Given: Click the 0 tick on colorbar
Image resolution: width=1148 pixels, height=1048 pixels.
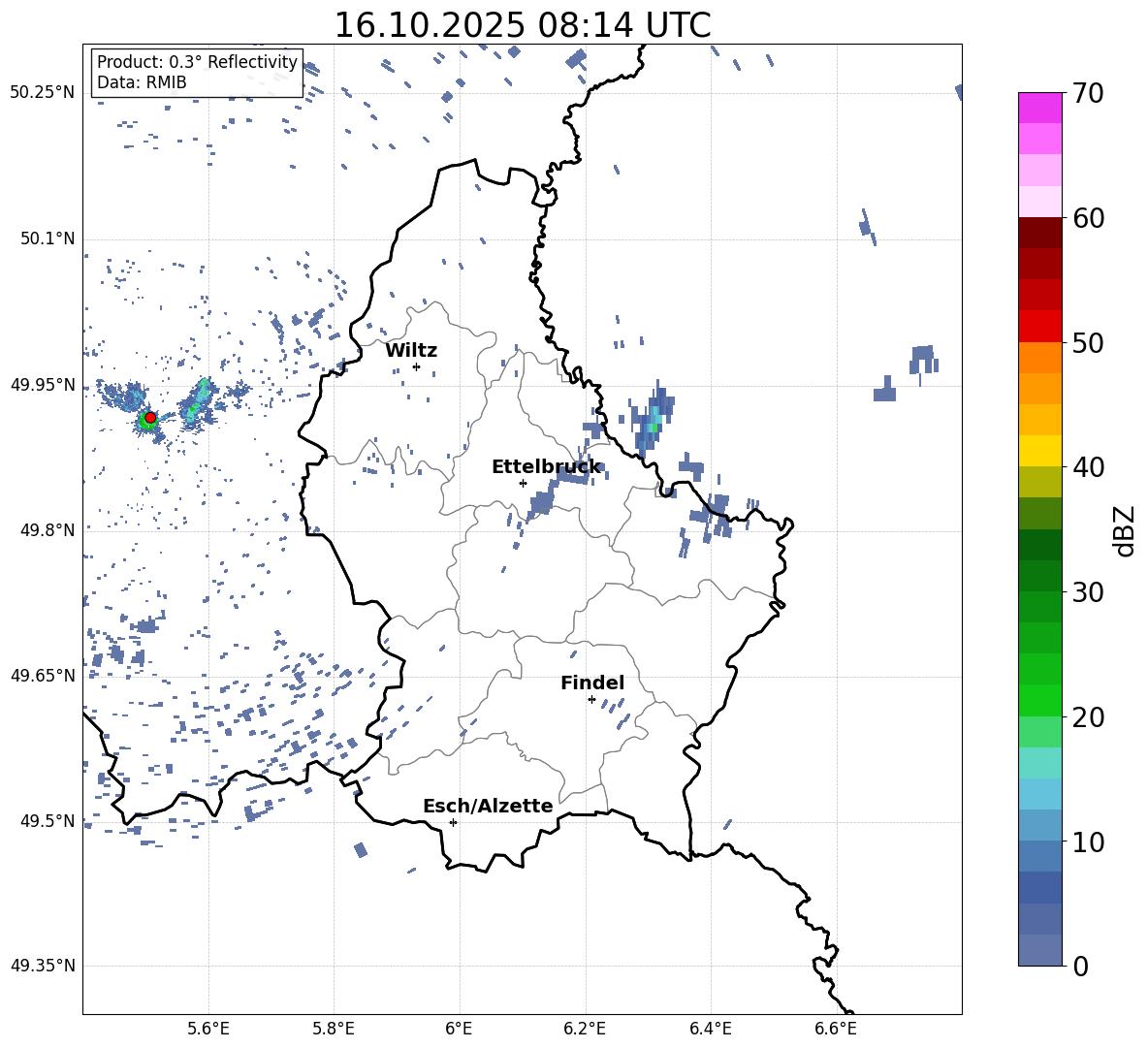Looking at the screenshot, I should tap(1081, 966).
